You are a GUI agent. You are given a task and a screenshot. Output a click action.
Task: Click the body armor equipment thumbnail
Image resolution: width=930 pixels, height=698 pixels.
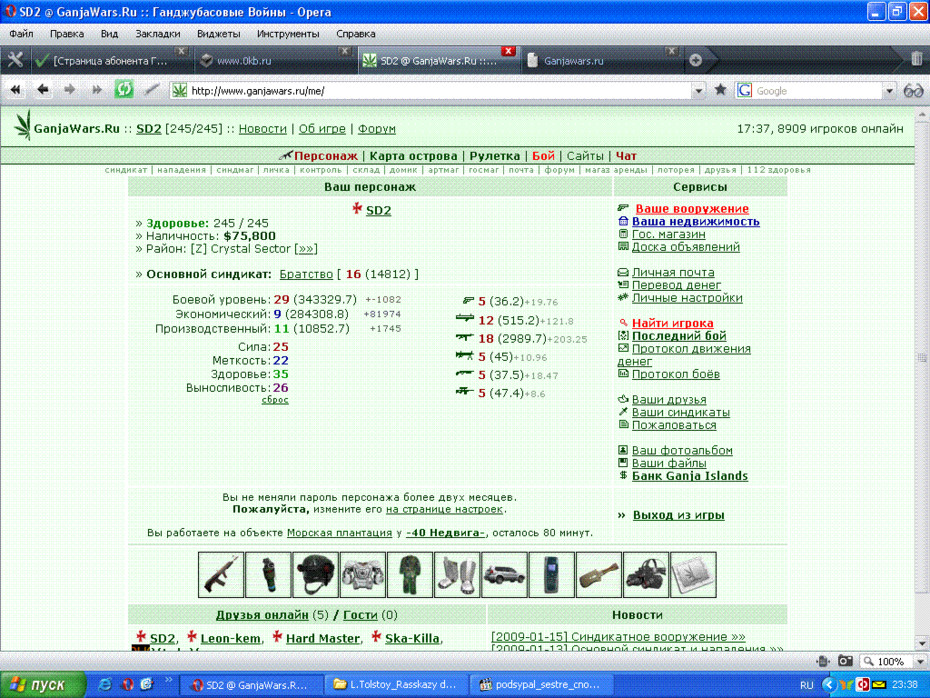click(x=363, y=575)
